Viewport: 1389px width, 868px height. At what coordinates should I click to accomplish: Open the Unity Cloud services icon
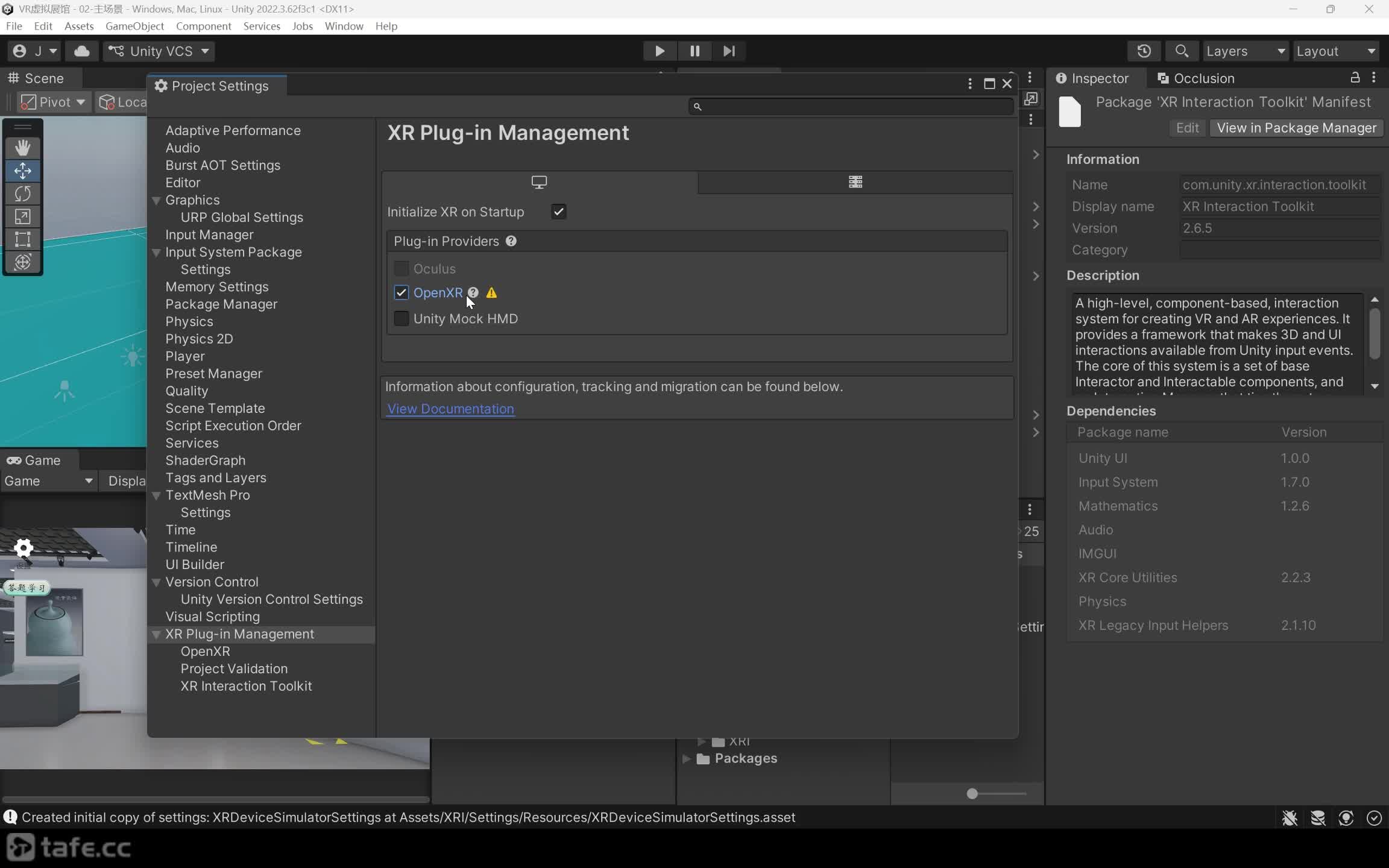point(82,51)
